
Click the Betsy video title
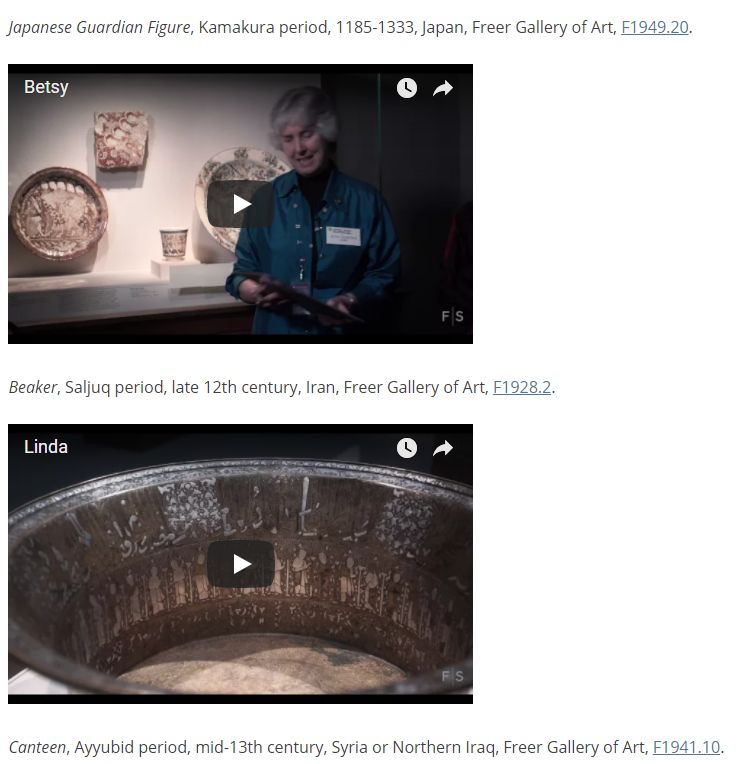tap(46, 87)
